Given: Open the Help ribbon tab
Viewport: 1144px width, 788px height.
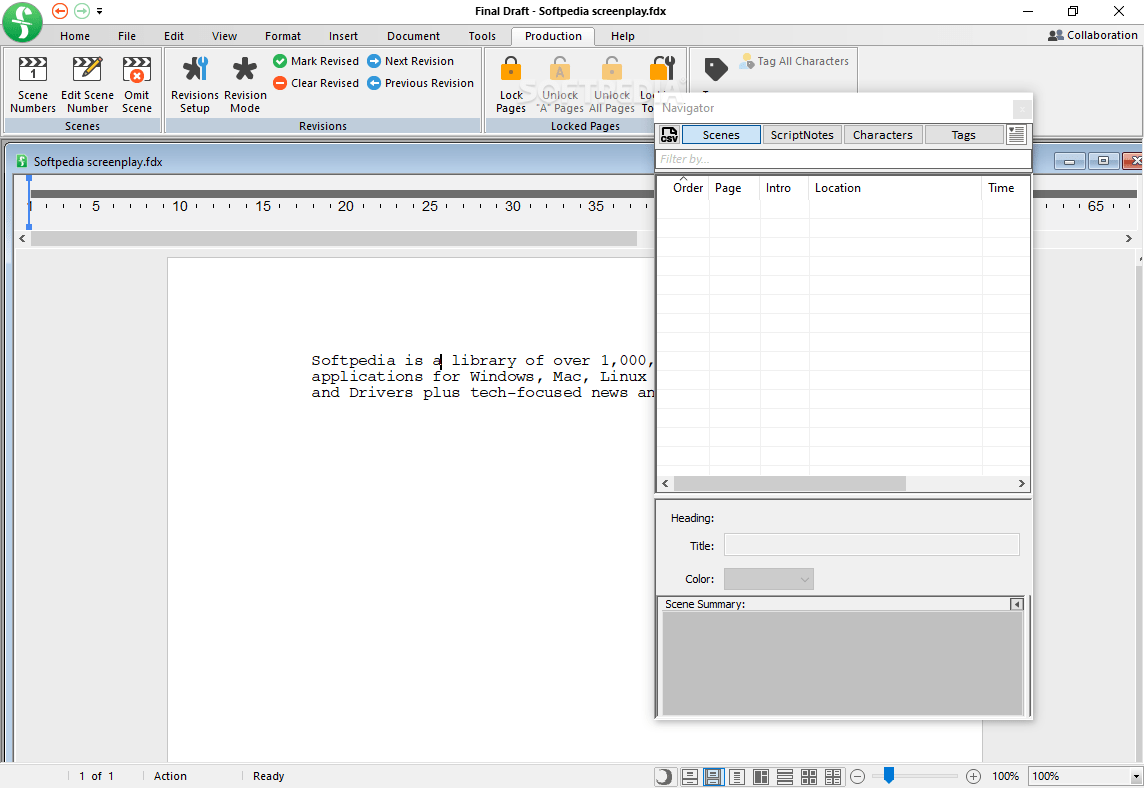Looking at the screenshot, I should tap(622, 36).
